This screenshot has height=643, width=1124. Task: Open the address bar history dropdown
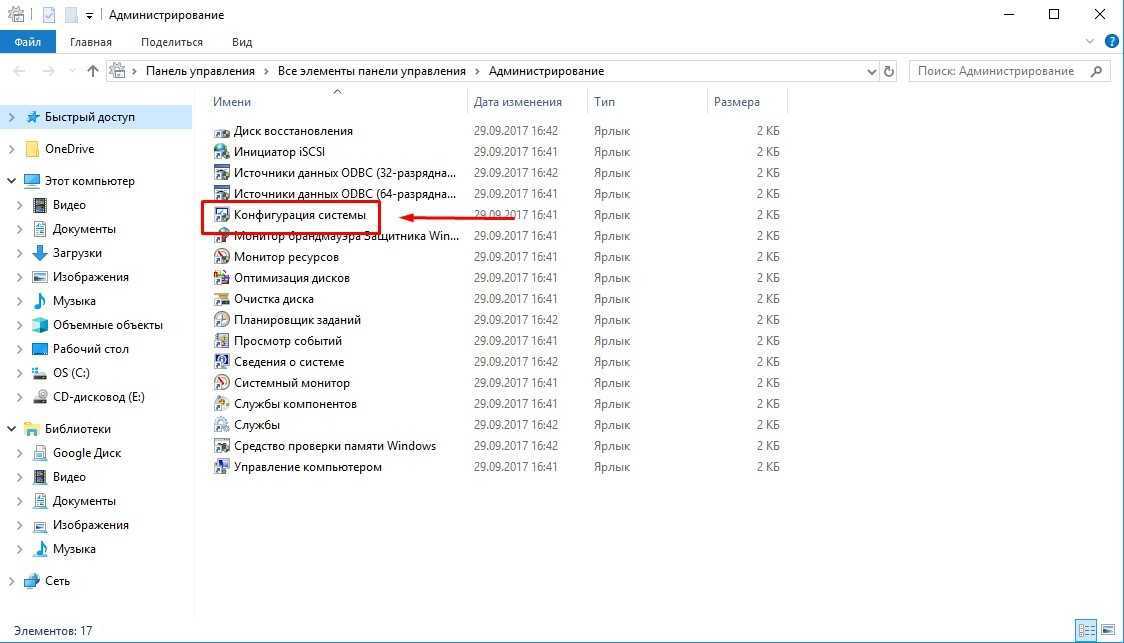tap(871, 71)
